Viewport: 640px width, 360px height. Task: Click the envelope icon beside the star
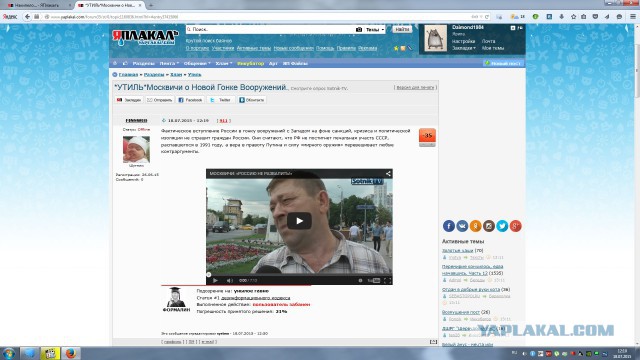[403, 48]
